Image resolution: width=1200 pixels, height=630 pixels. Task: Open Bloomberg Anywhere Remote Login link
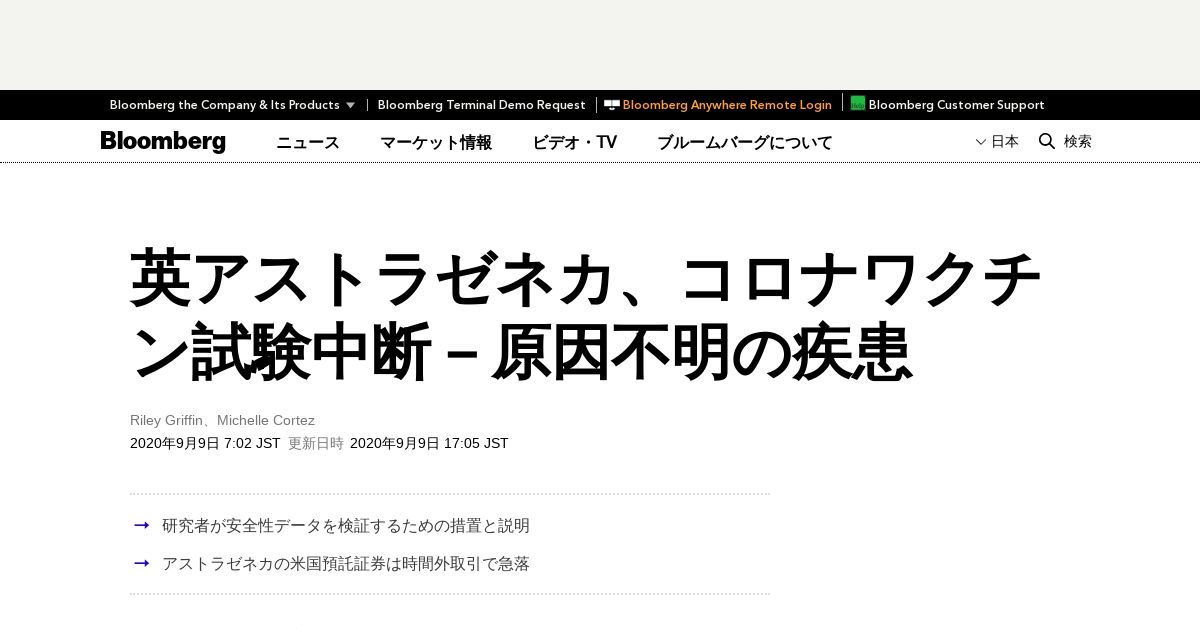click(727, 105)
